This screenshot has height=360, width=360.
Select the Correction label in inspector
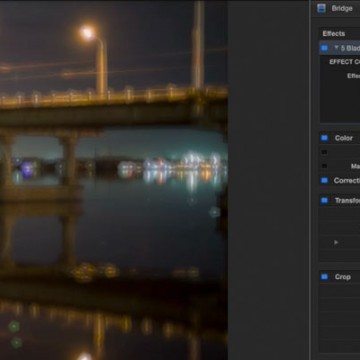tap(347, 181)
